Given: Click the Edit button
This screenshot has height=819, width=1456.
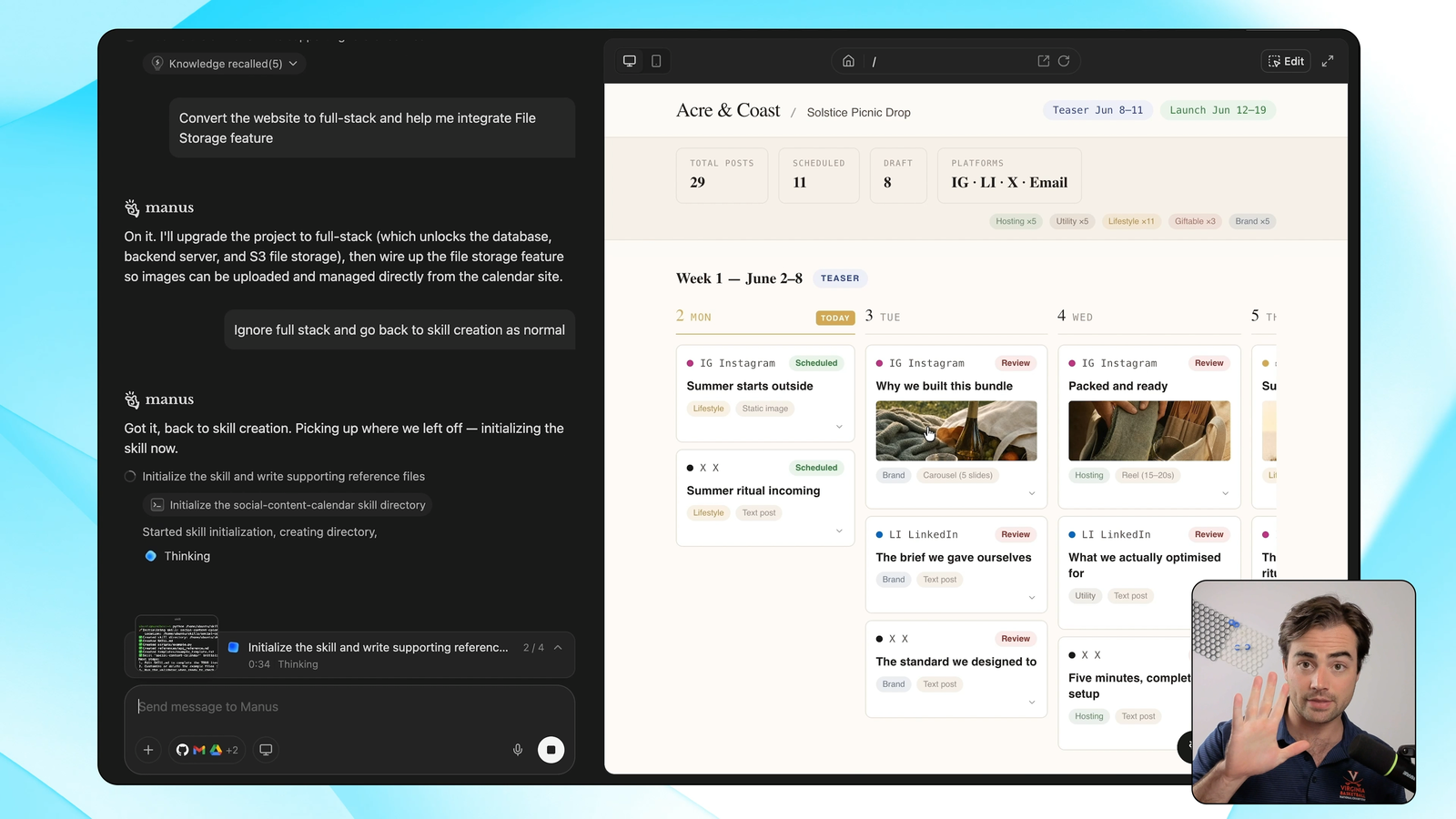Looking at the screenshot, I should click(1287, 61).
